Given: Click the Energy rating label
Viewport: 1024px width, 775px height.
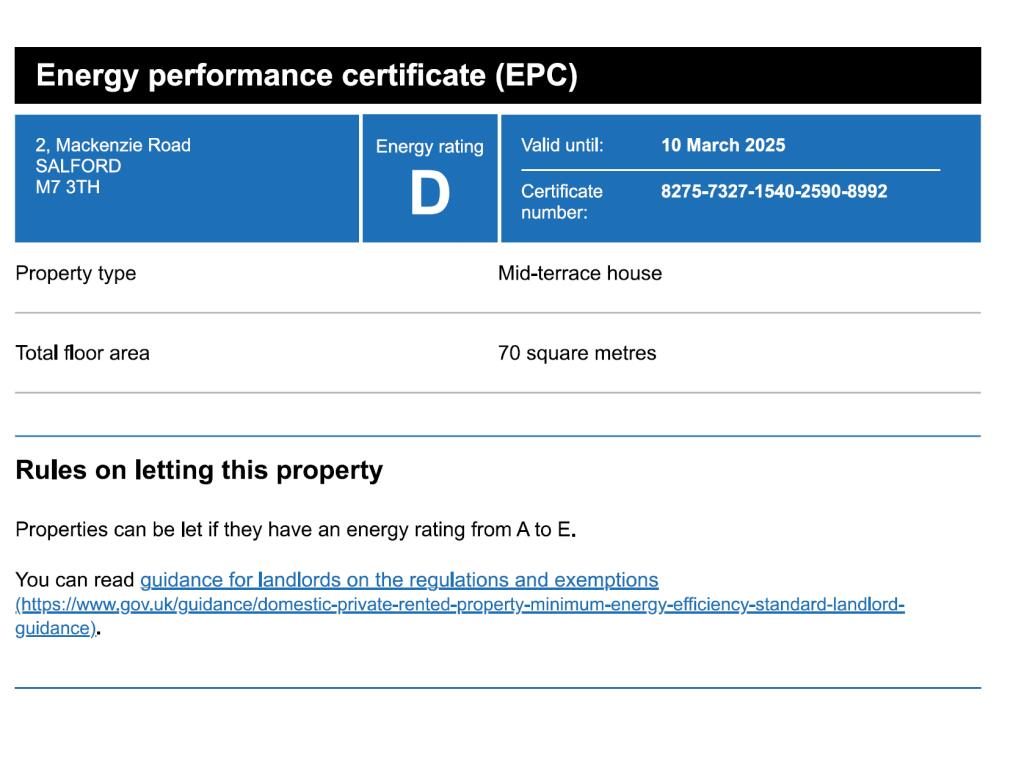Looking at the screenshot, I should 429,147.
